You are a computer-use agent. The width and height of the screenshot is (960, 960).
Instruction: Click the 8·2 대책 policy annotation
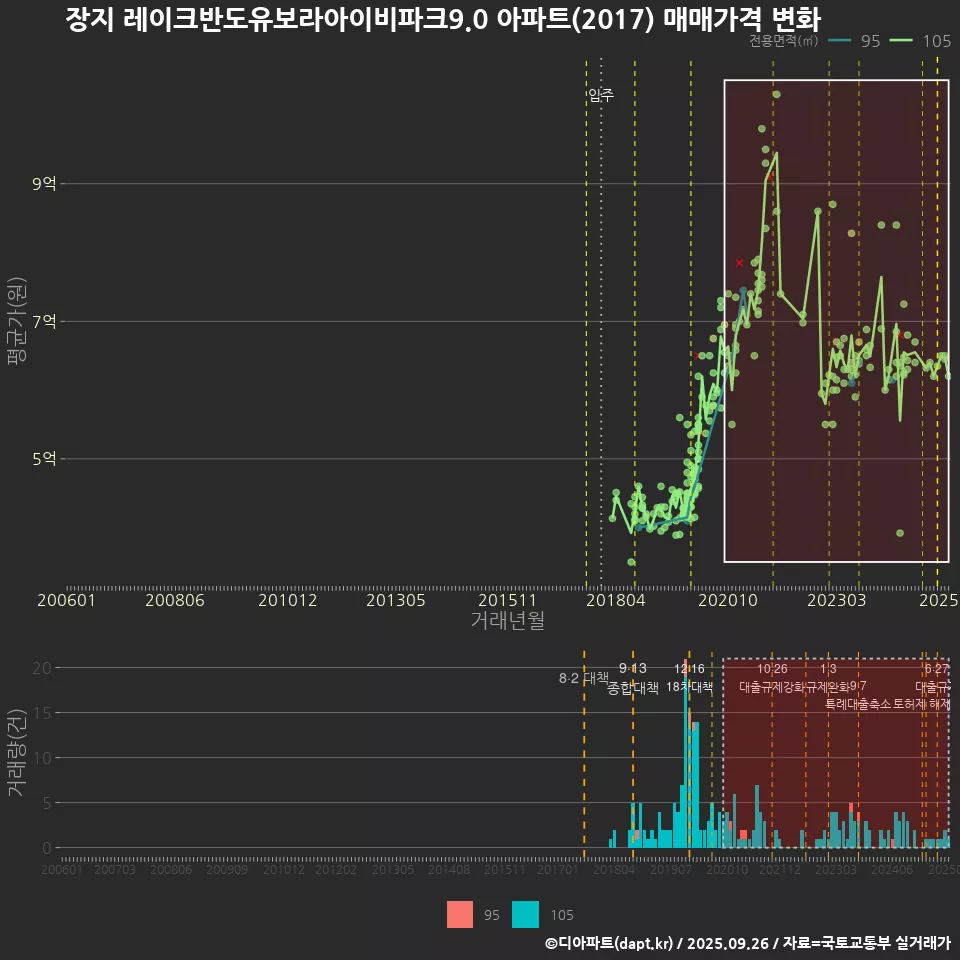(583, 678)
